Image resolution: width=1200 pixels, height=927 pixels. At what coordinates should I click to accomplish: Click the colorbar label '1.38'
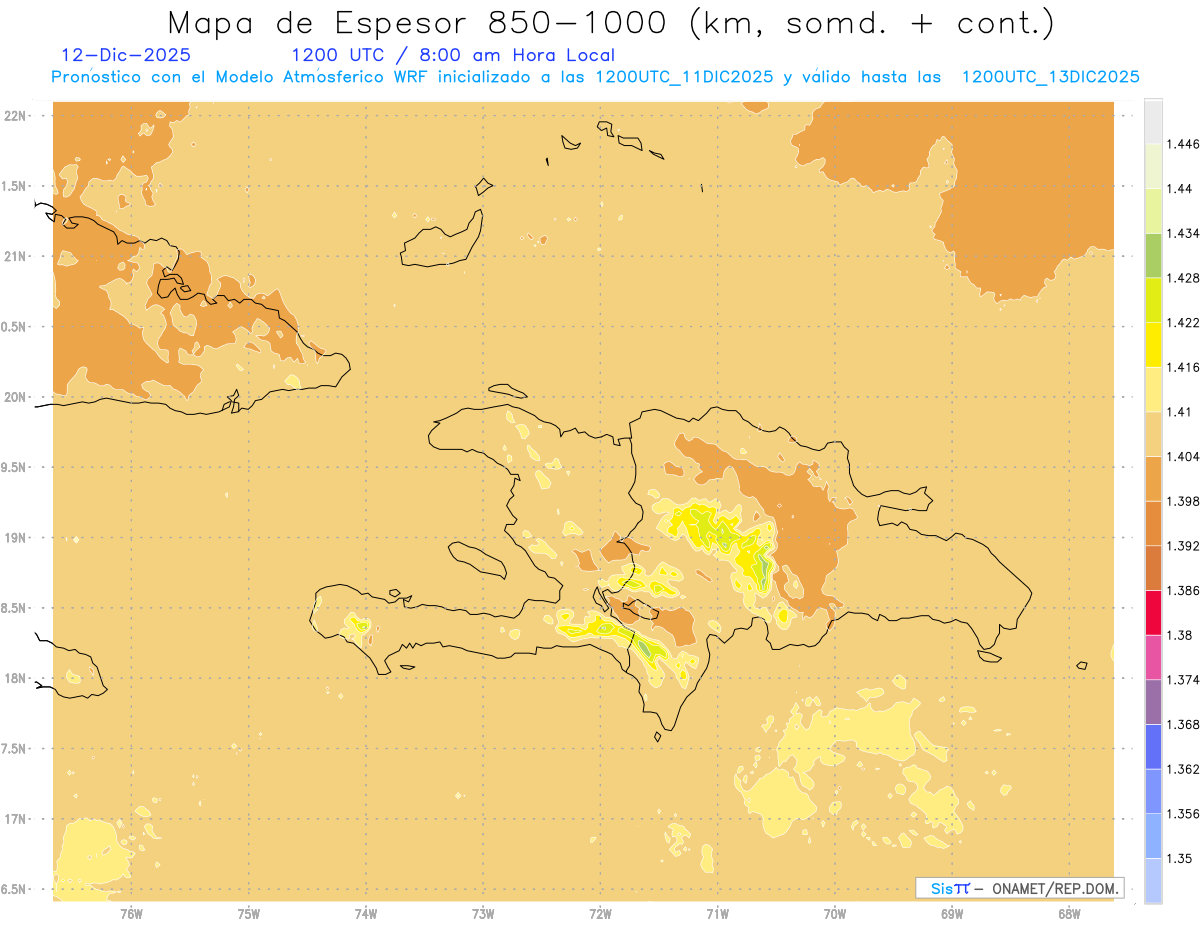point(1179,635)
